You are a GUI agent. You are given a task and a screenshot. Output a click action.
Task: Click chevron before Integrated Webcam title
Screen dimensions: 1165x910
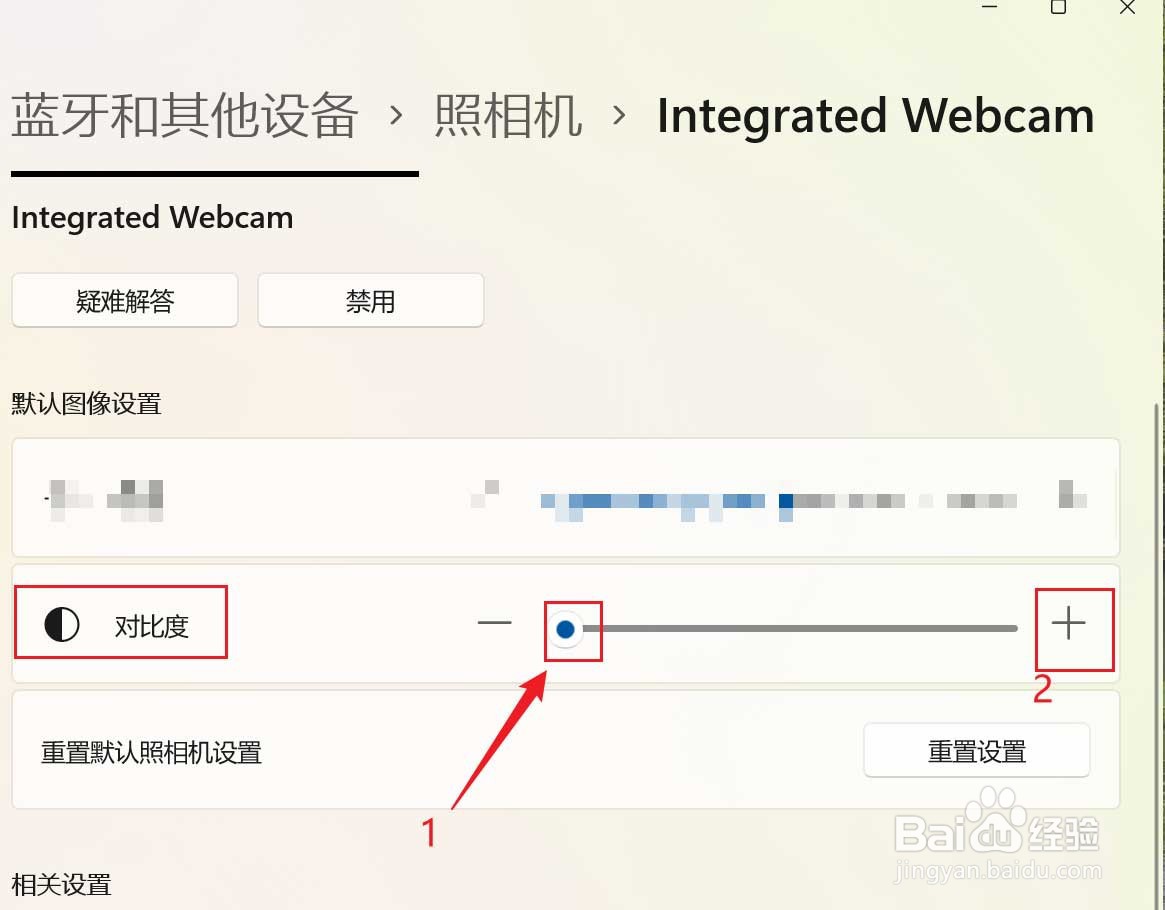click(x=619, y=115)
